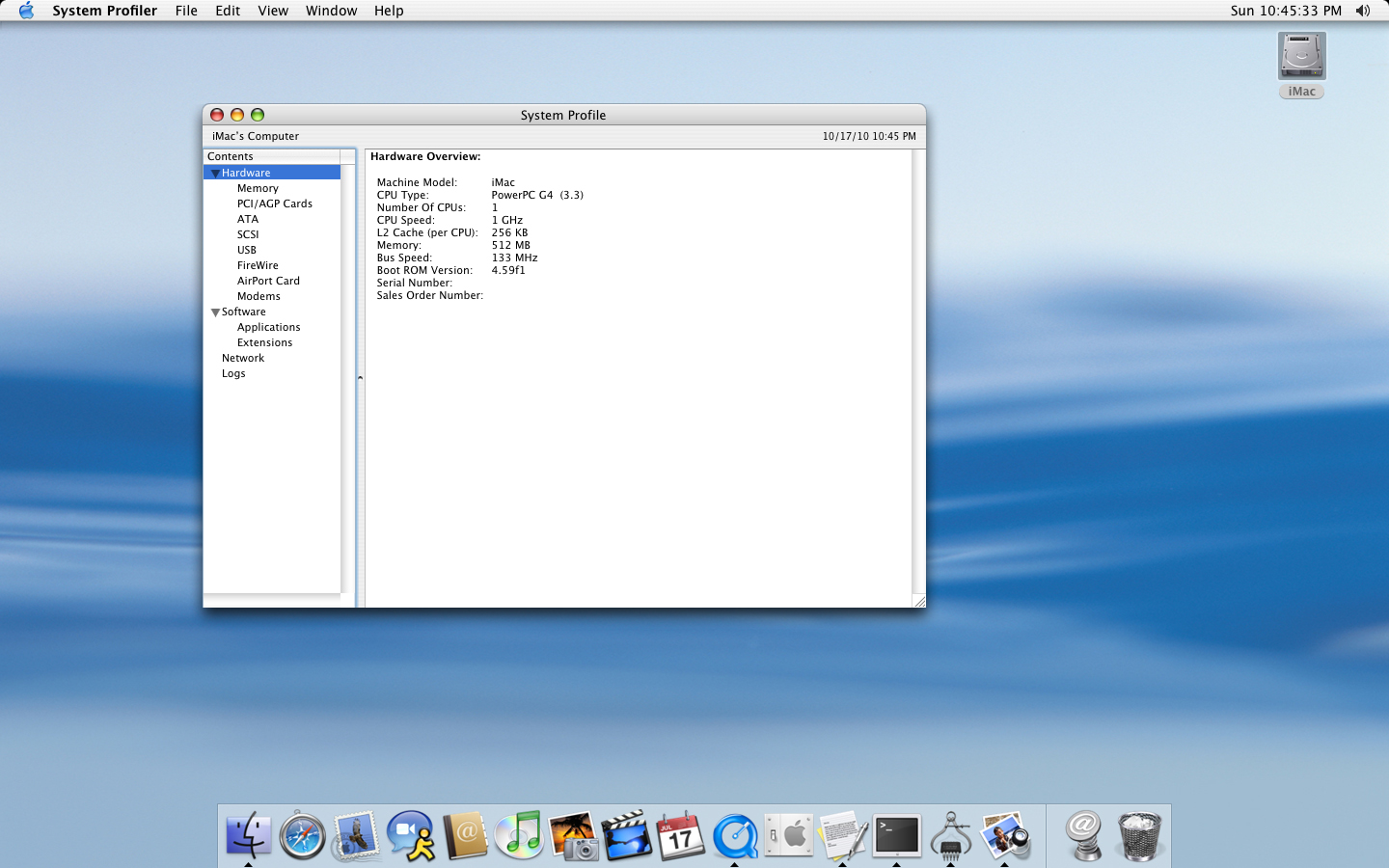1389x868 pixels.
Task: Launch Safari from the dock
Action: point(302,835)
